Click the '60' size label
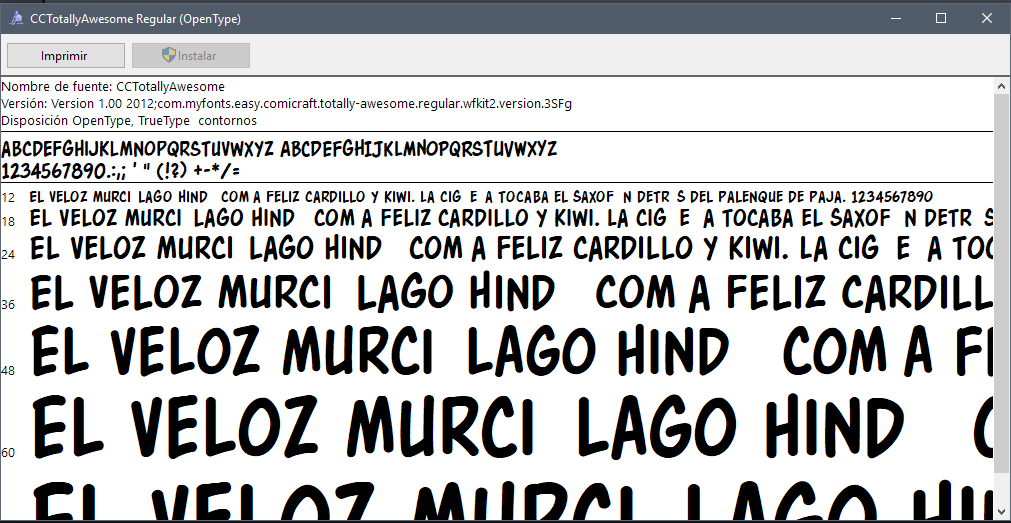This screenshot has height=523, width=1011. tap(8, 453)
